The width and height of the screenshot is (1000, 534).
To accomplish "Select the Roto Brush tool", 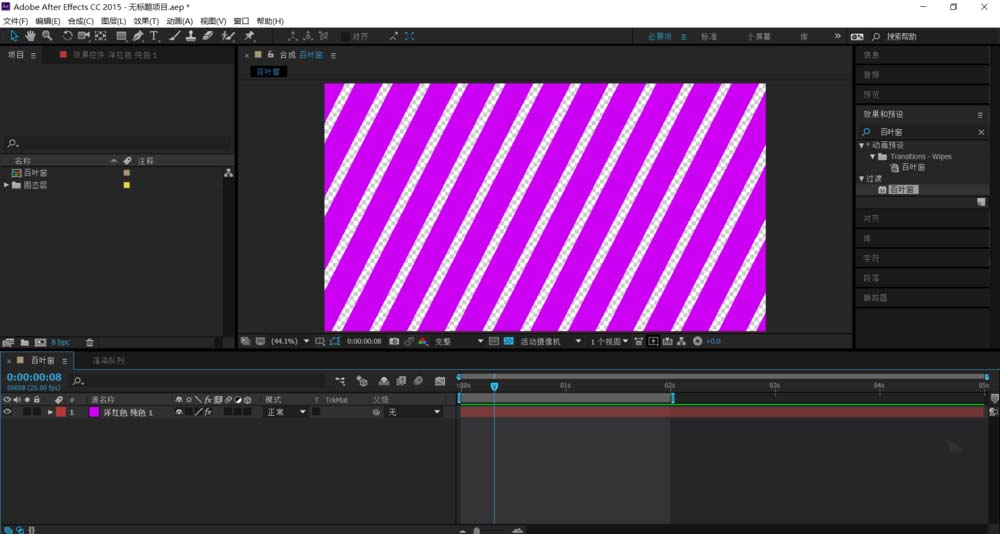I will [228, 36].
